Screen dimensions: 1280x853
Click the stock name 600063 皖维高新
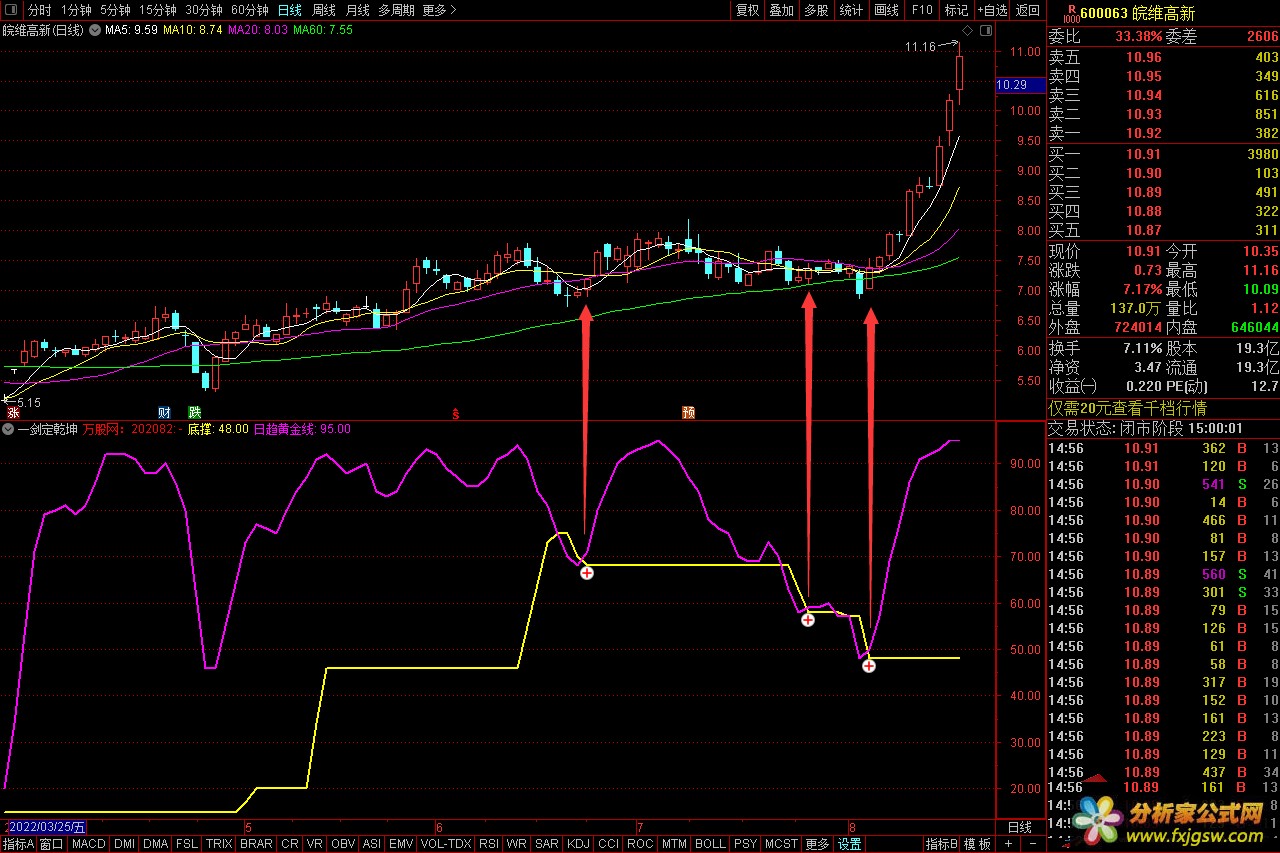tap(1138, 12)
